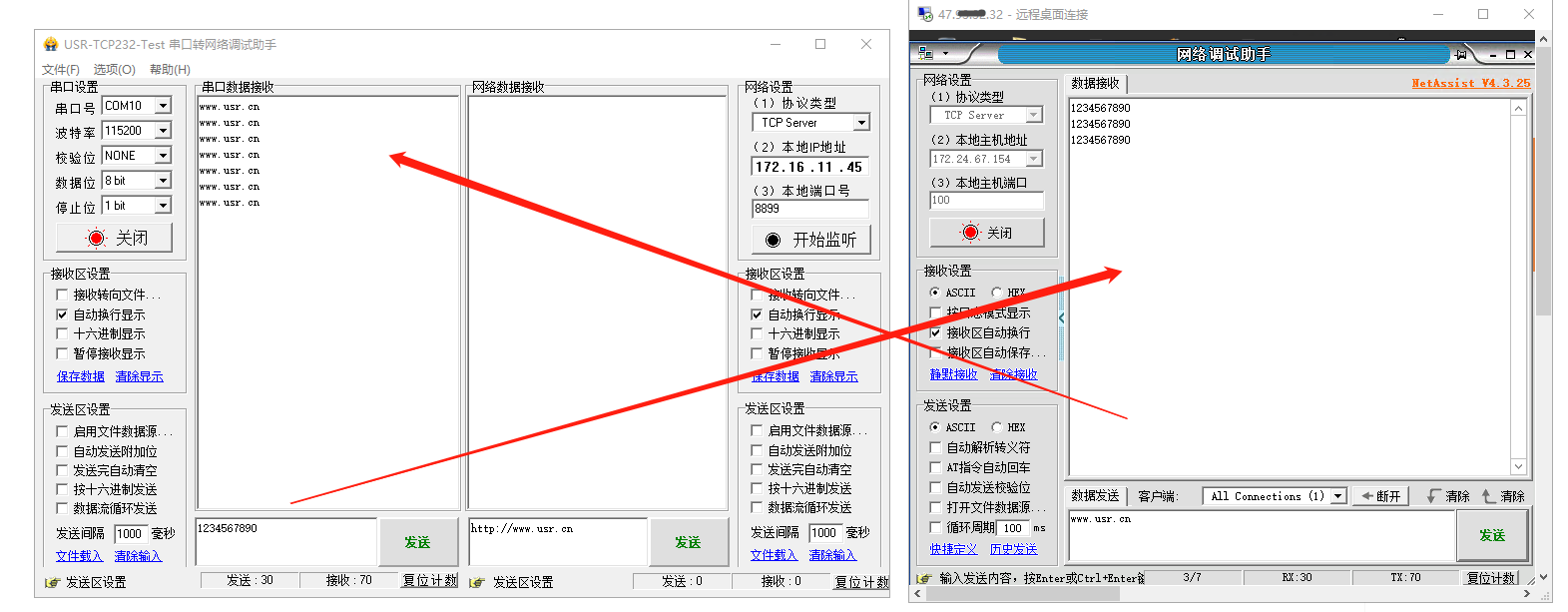Click the serial port 关闭 button with red indicator
1568x612 pixels.
tap(115, 238)
